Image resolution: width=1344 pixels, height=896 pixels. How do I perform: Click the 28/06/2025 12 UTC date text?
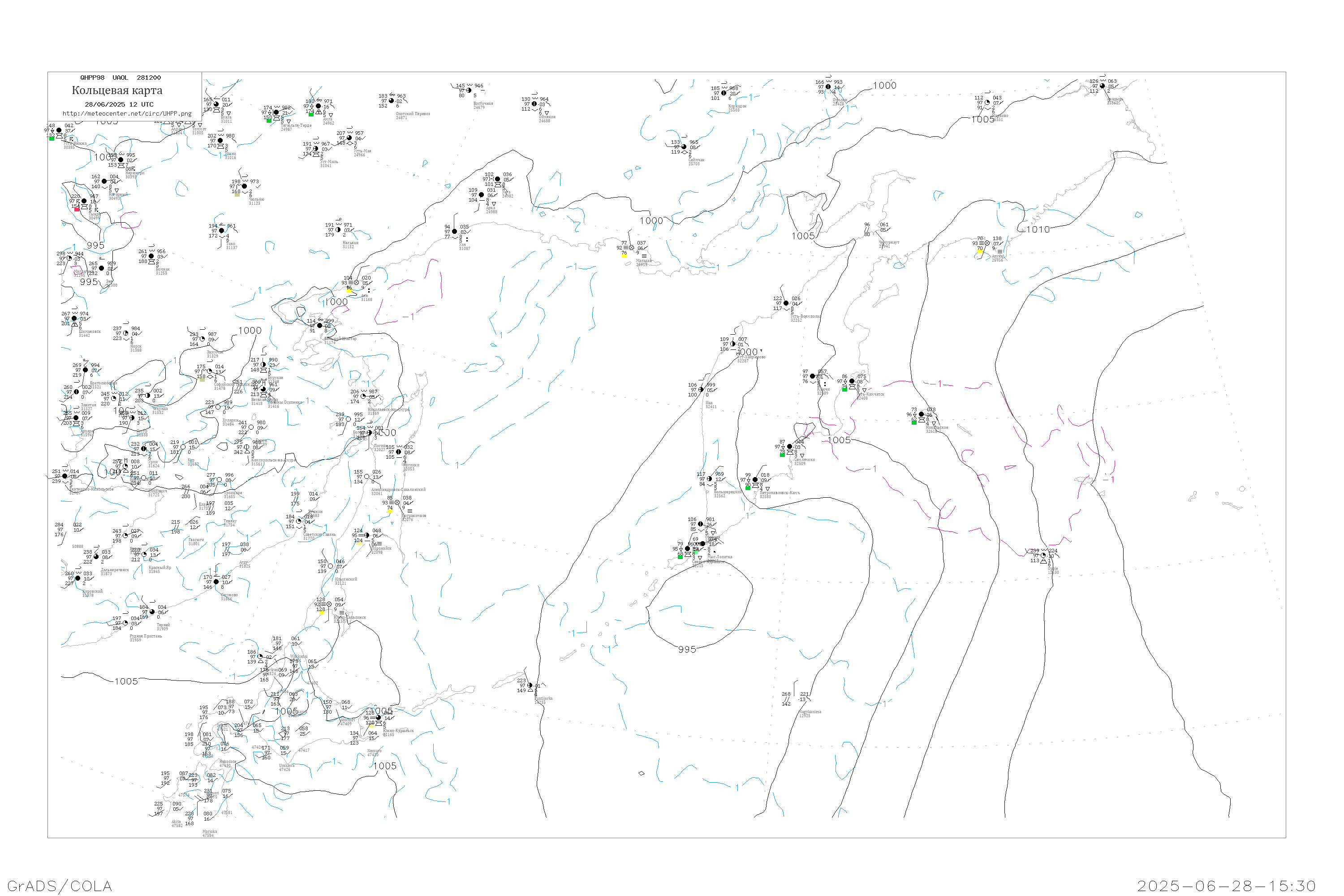(x=119, y=104)
